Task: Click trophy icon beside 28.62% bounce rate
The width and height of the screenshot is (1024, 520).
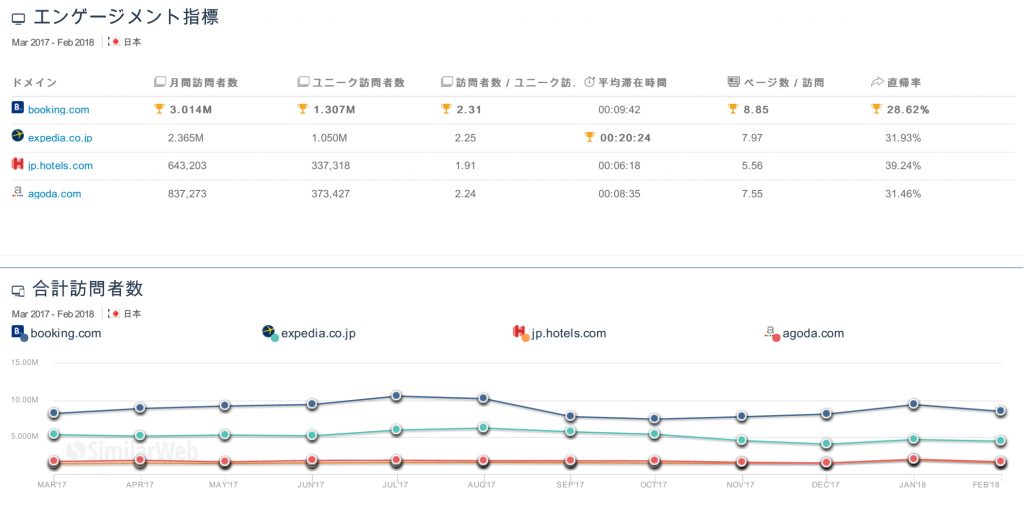Action: click(877, 109)
